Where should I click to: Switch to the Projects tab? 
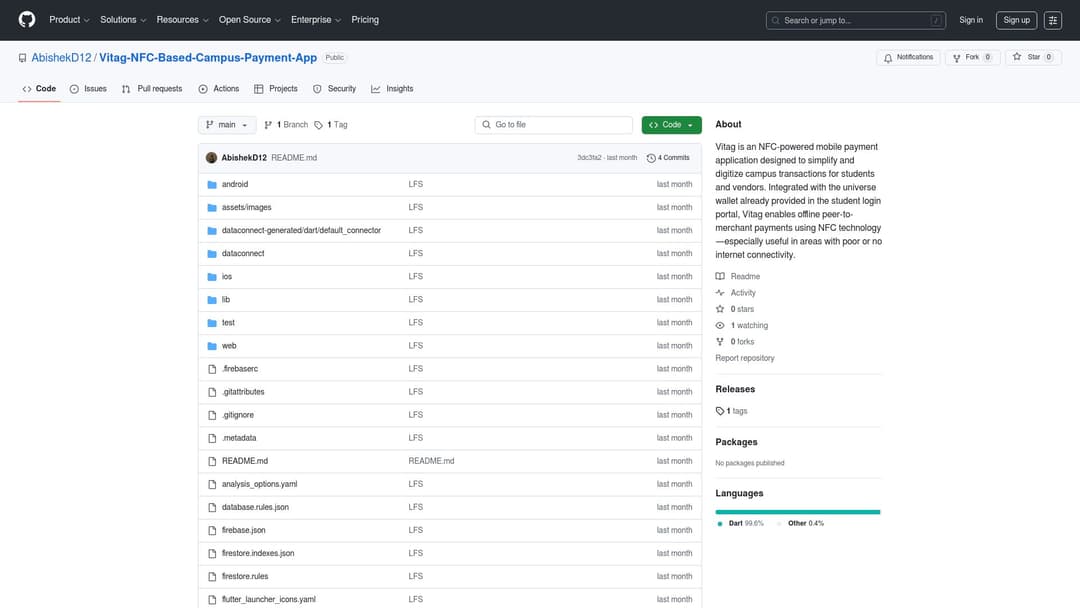[x=276, y=89]
